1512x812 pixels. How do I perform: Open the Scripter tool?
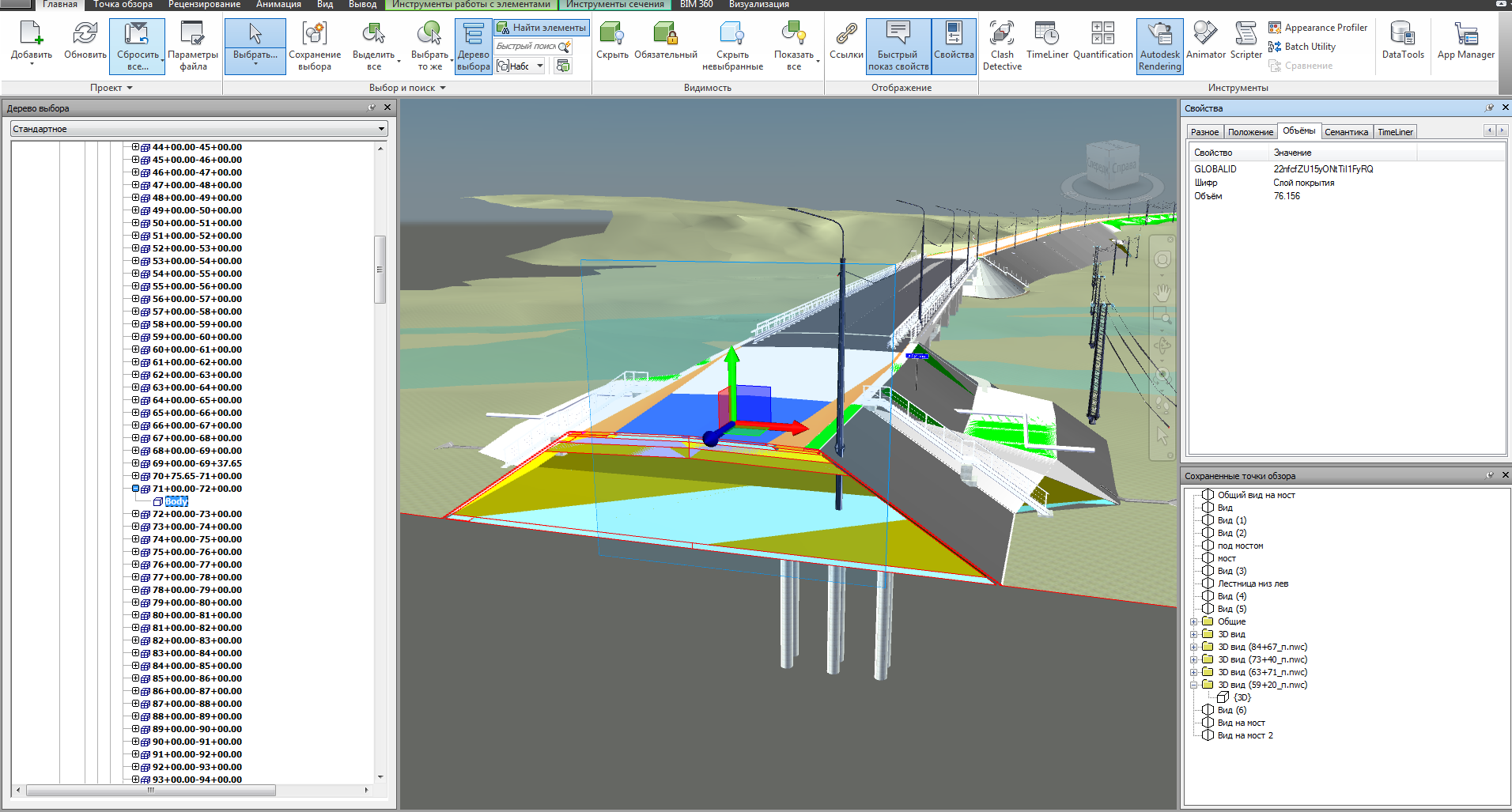pyautogui.click(x=1246, y=41)
